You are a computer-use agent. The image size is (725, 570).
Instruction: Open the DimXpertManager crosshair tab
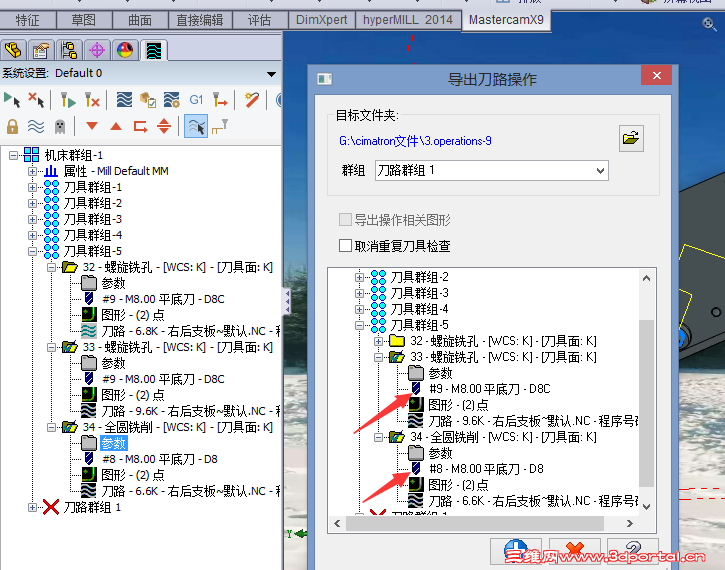coord(97,50)
